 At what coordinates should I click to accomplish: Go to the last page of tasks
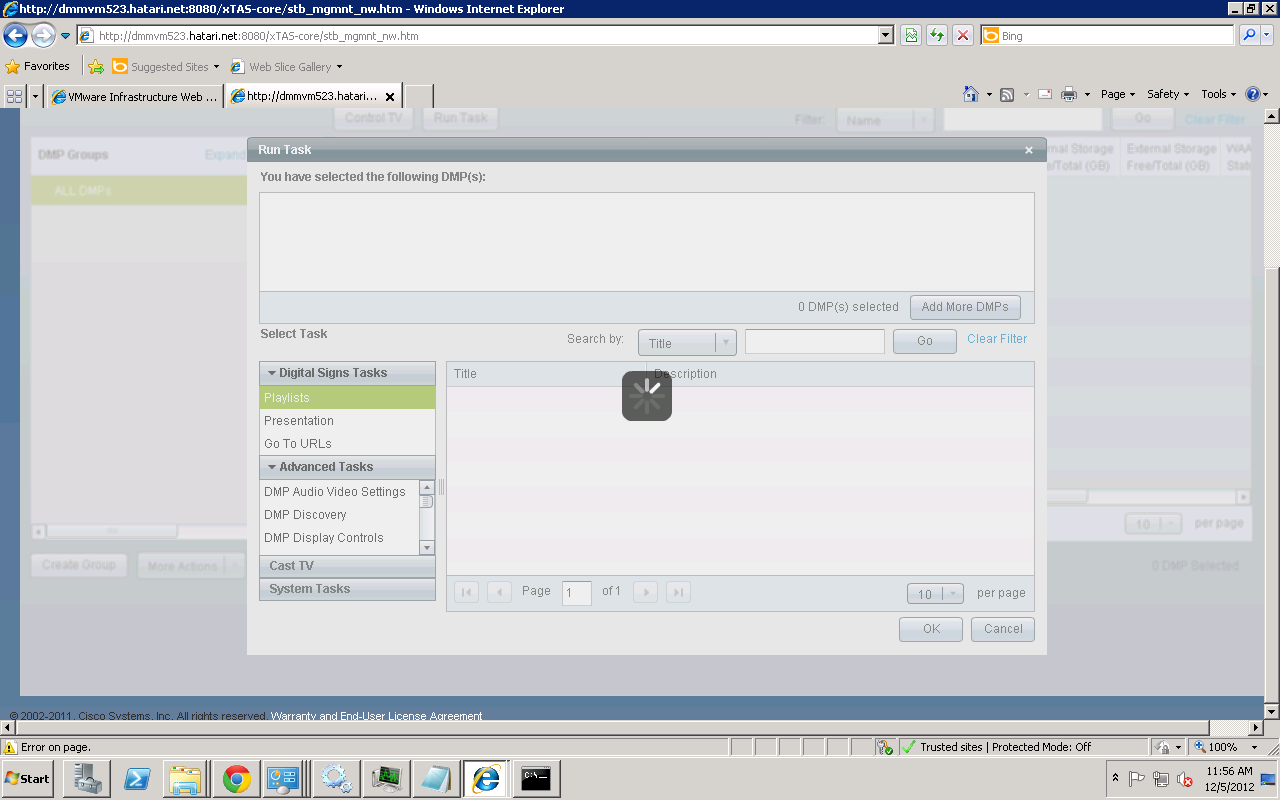(x=678, y=592)
